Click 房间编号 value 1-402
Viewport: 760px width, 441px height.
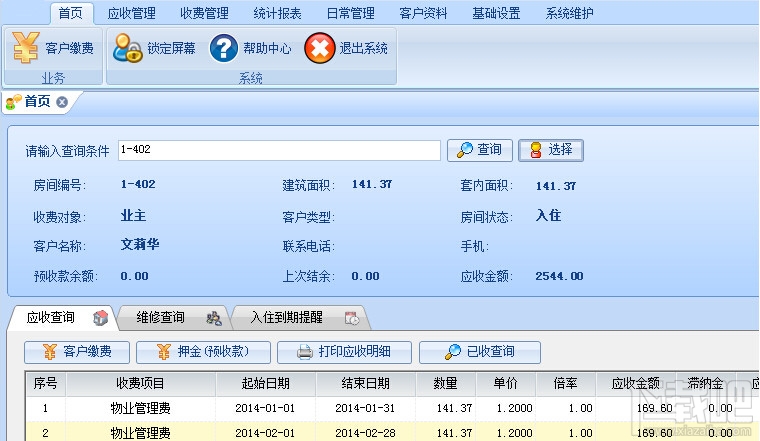click(138, 184)
